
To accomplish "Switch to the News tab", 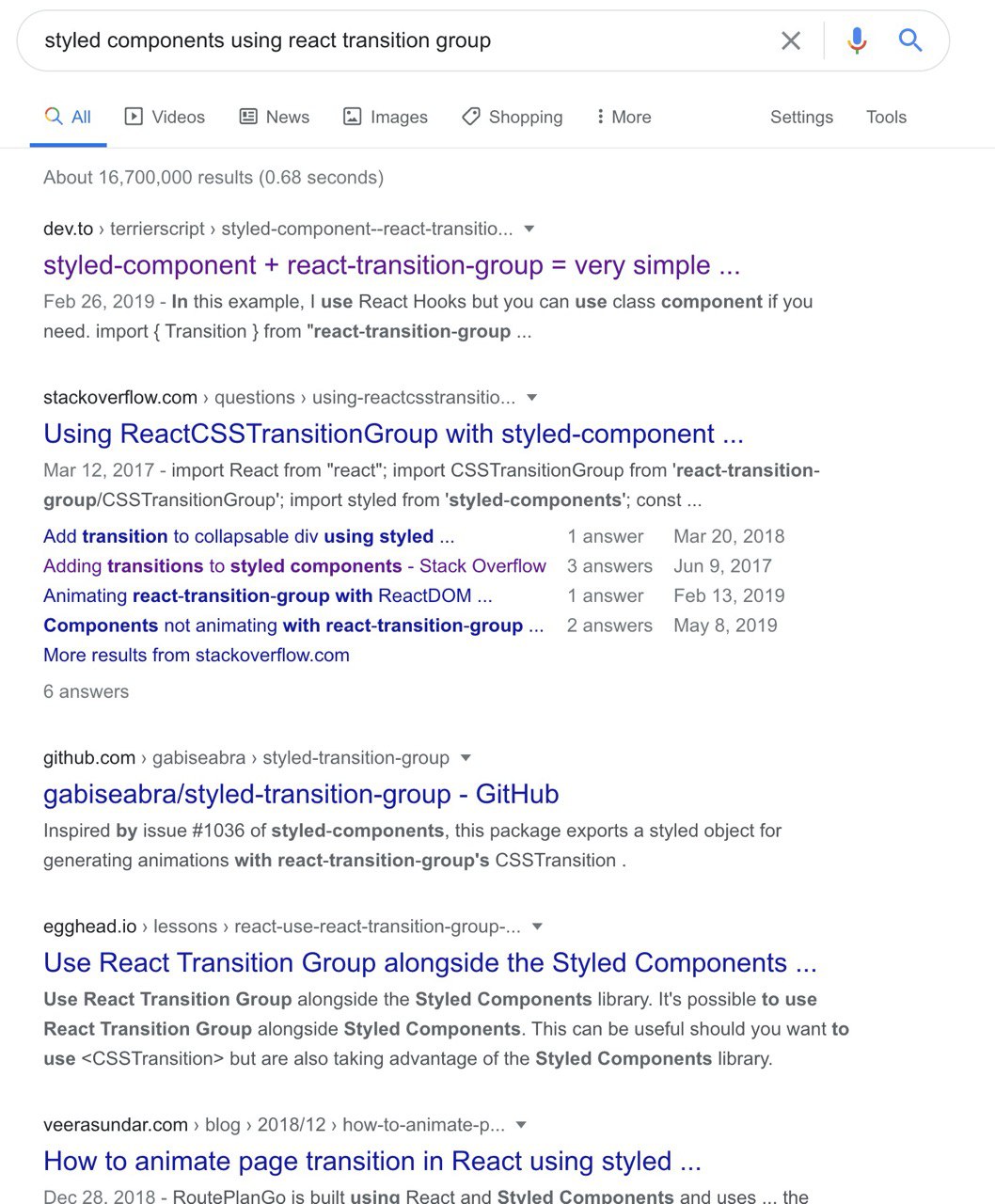I will (274, 118).
